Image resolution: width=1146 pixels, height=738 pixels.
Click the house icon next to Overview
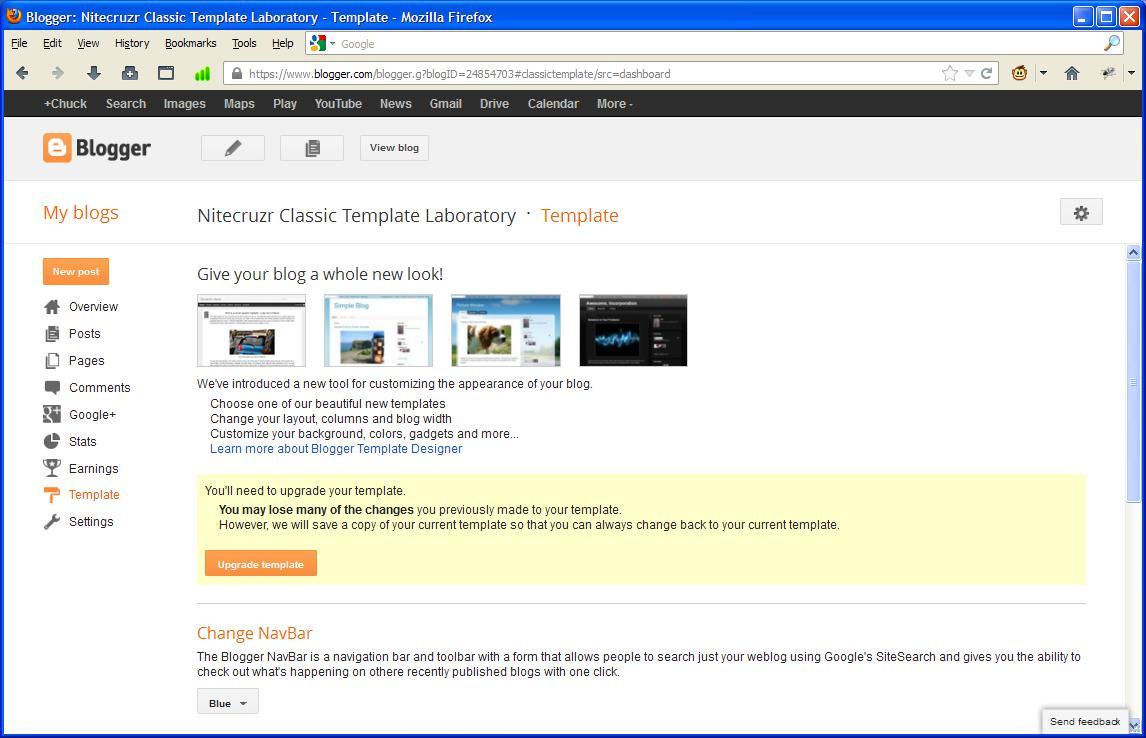[x=52, y=307]
